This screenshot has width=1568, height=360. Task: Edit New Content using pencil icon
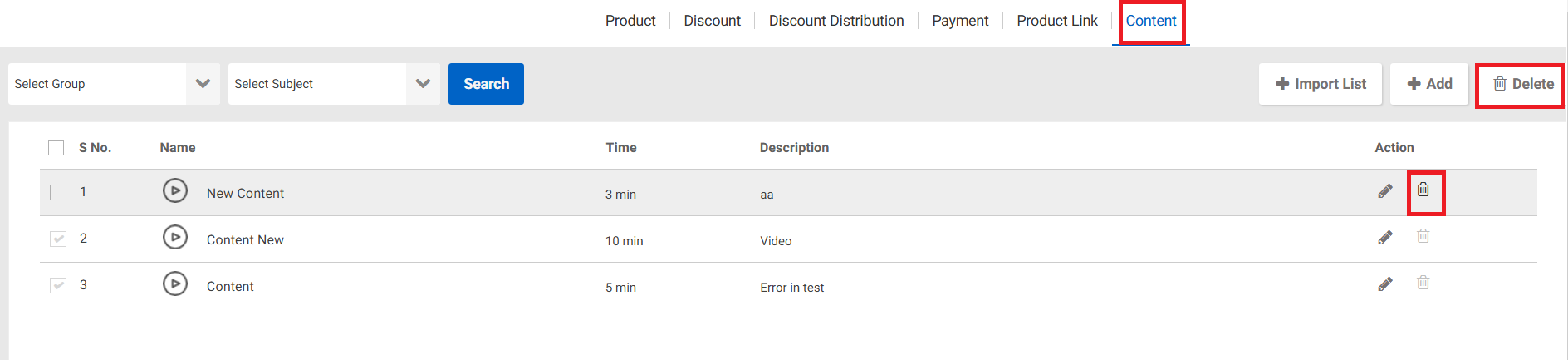(x=1384, y=191)
